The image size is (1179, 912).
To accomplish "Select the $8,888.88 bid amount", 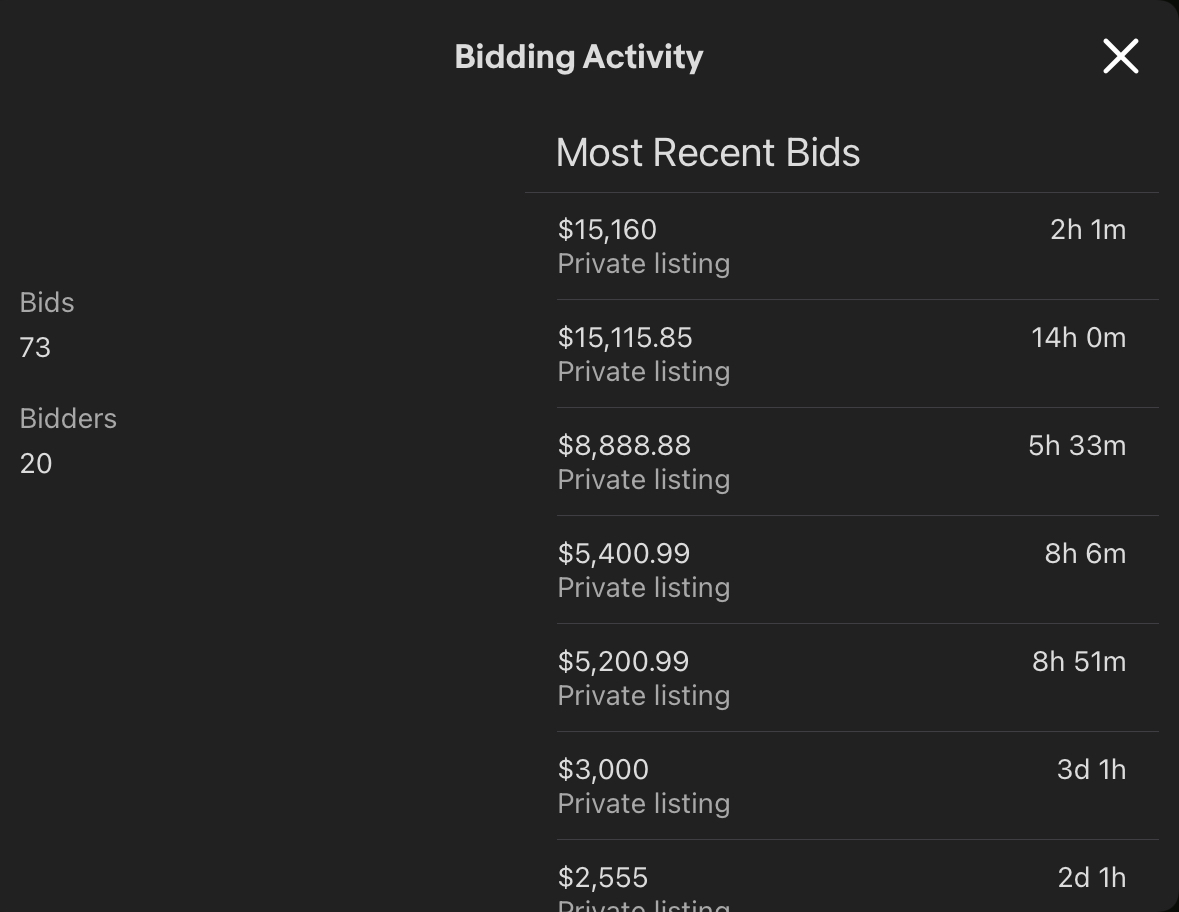I will (x=624, y=446).
